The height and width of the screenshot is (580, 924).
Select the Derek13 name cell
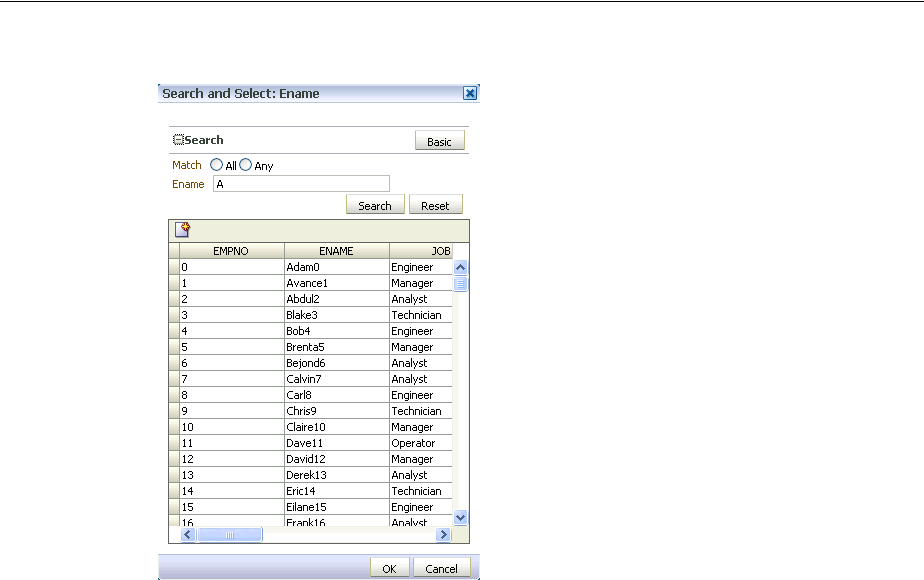click(336, 475)
